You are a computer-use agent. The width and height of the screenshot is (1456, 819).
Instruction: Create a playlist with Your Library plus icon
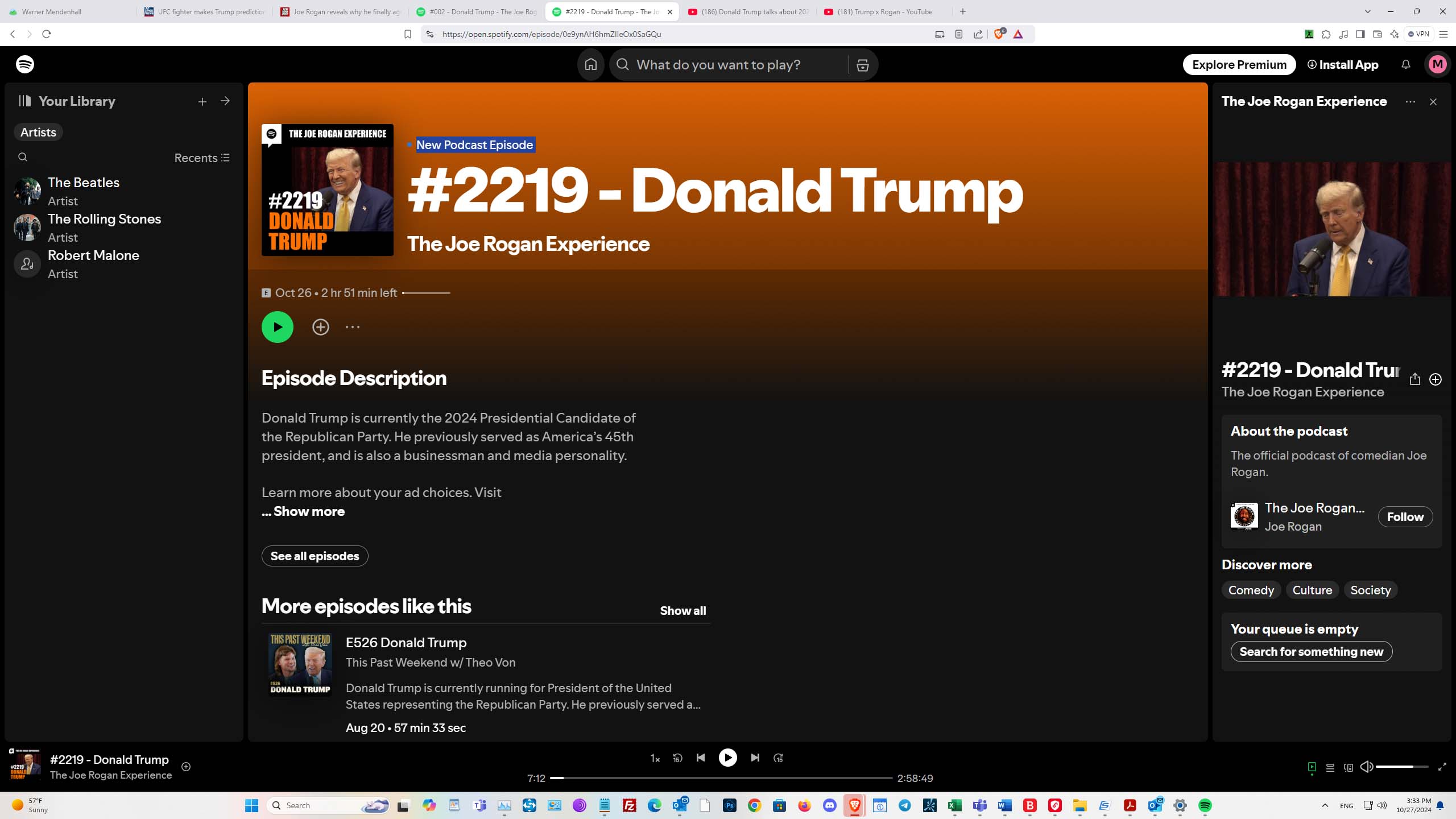pos(202,101)
